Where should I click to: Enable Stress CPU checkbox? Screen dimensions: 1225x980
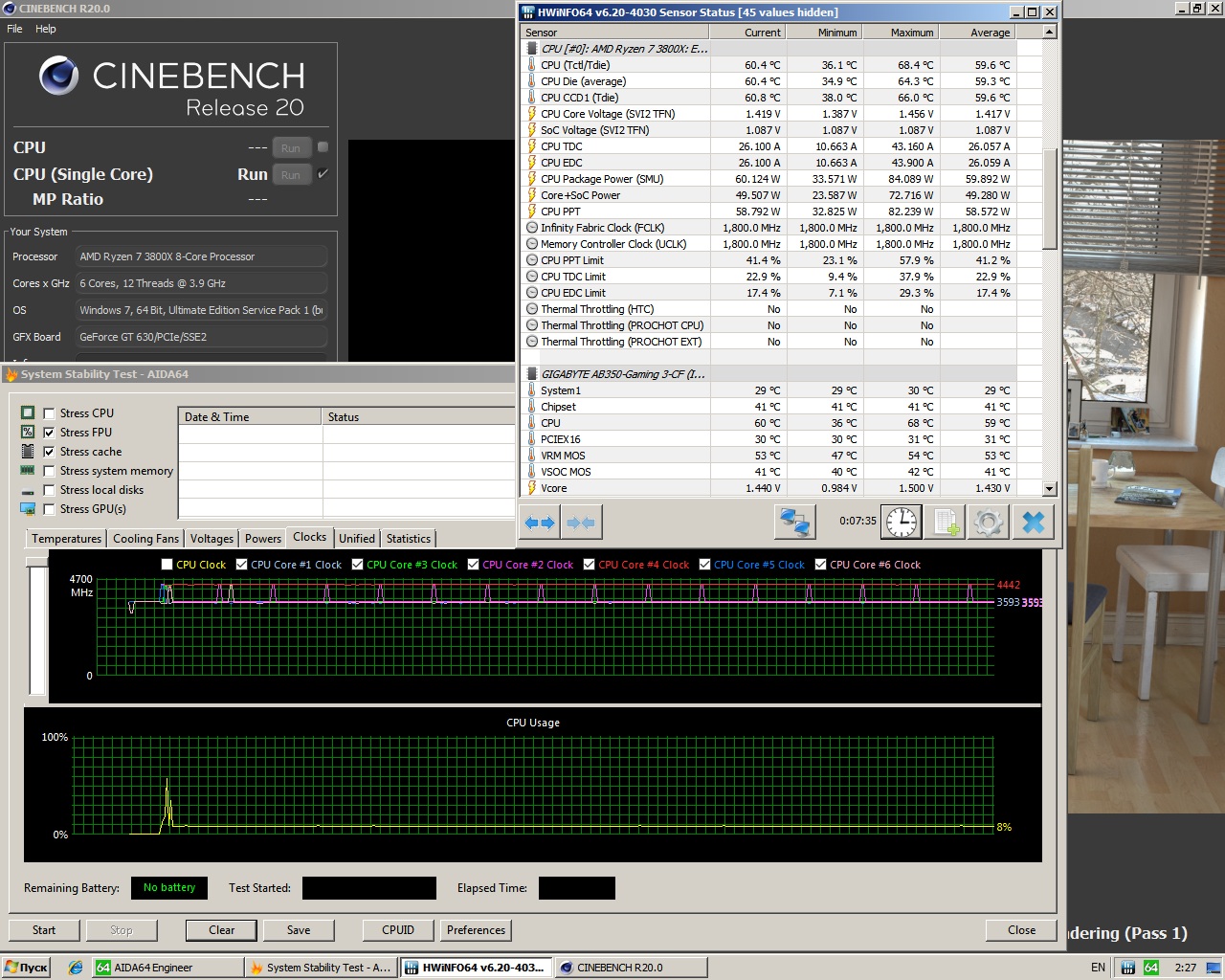pyautogui.click(x=49, y=413)
